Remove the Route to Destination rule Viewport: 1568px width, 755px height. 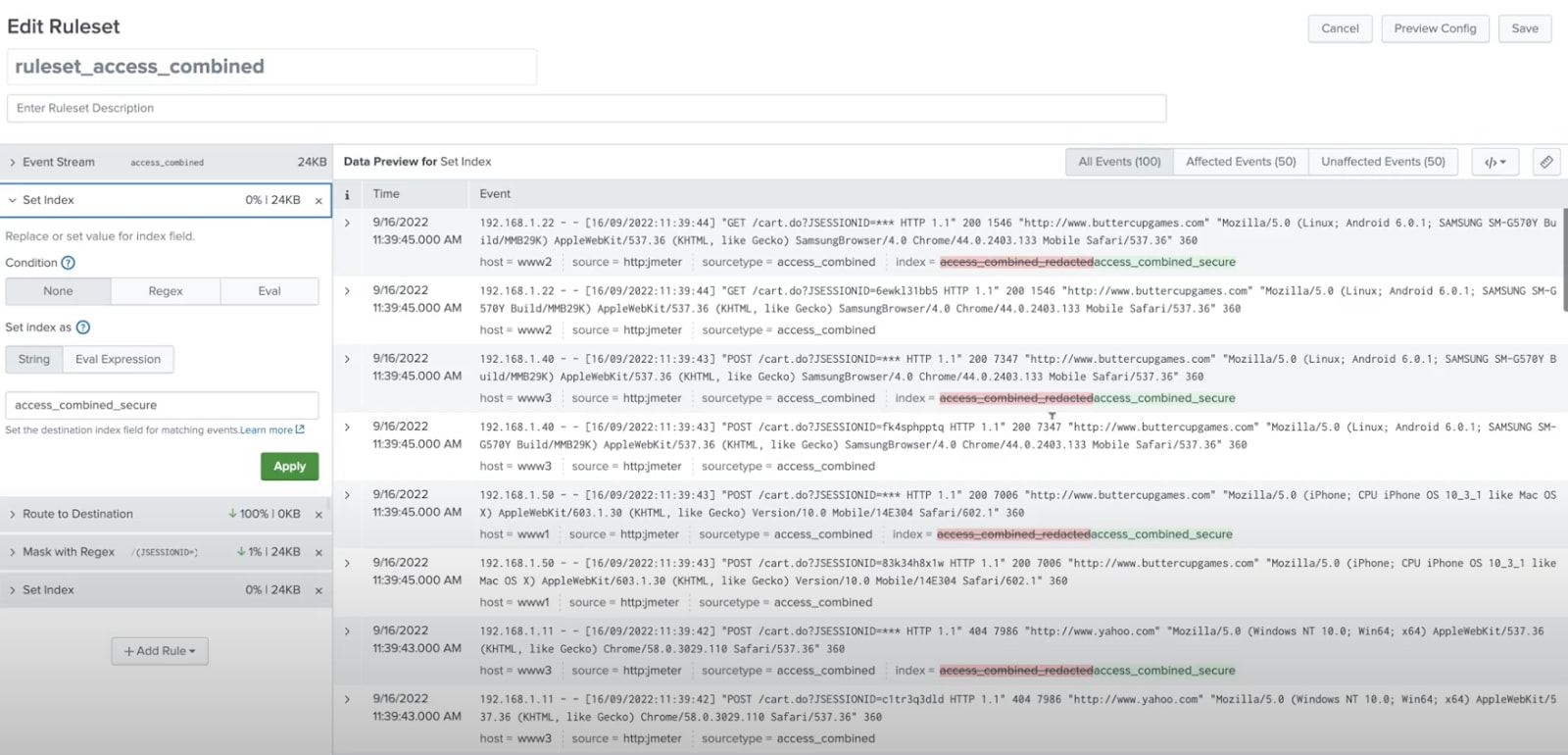click(x=318, y=515)
